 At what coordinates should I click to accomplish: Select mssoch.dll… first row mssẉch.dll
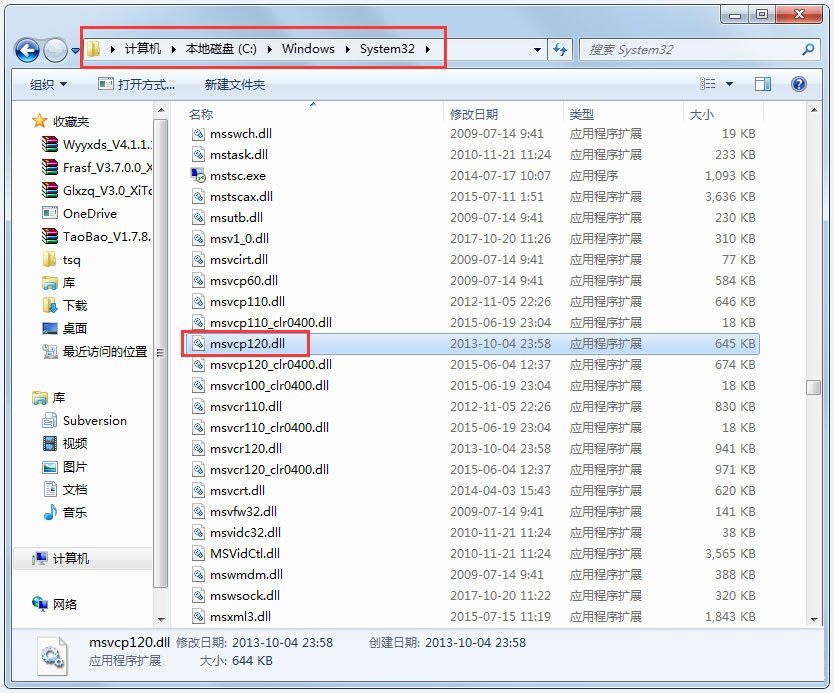(240, 133)
